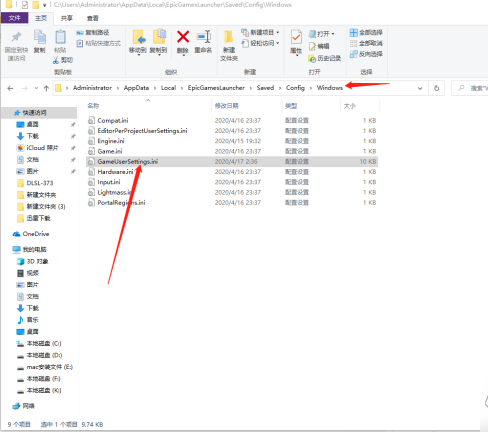The image size is (488, 432).
Task: Click Config in the address breadcrumb
Action: [x=295, y=88]
